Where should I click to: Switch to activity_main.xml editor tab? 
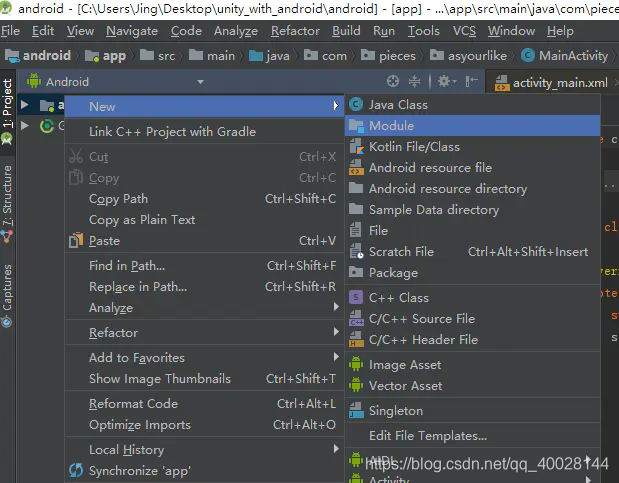[x=553, y=83]
